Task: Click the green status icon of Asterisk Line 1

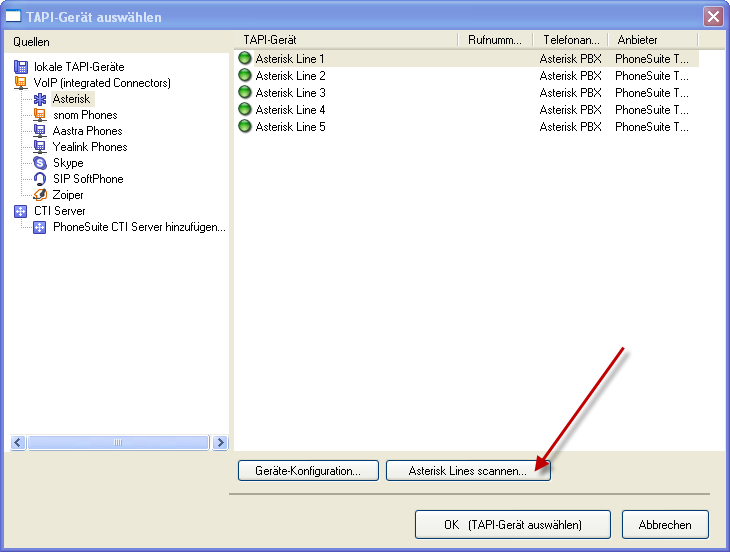Action: [x=245, y=59]
